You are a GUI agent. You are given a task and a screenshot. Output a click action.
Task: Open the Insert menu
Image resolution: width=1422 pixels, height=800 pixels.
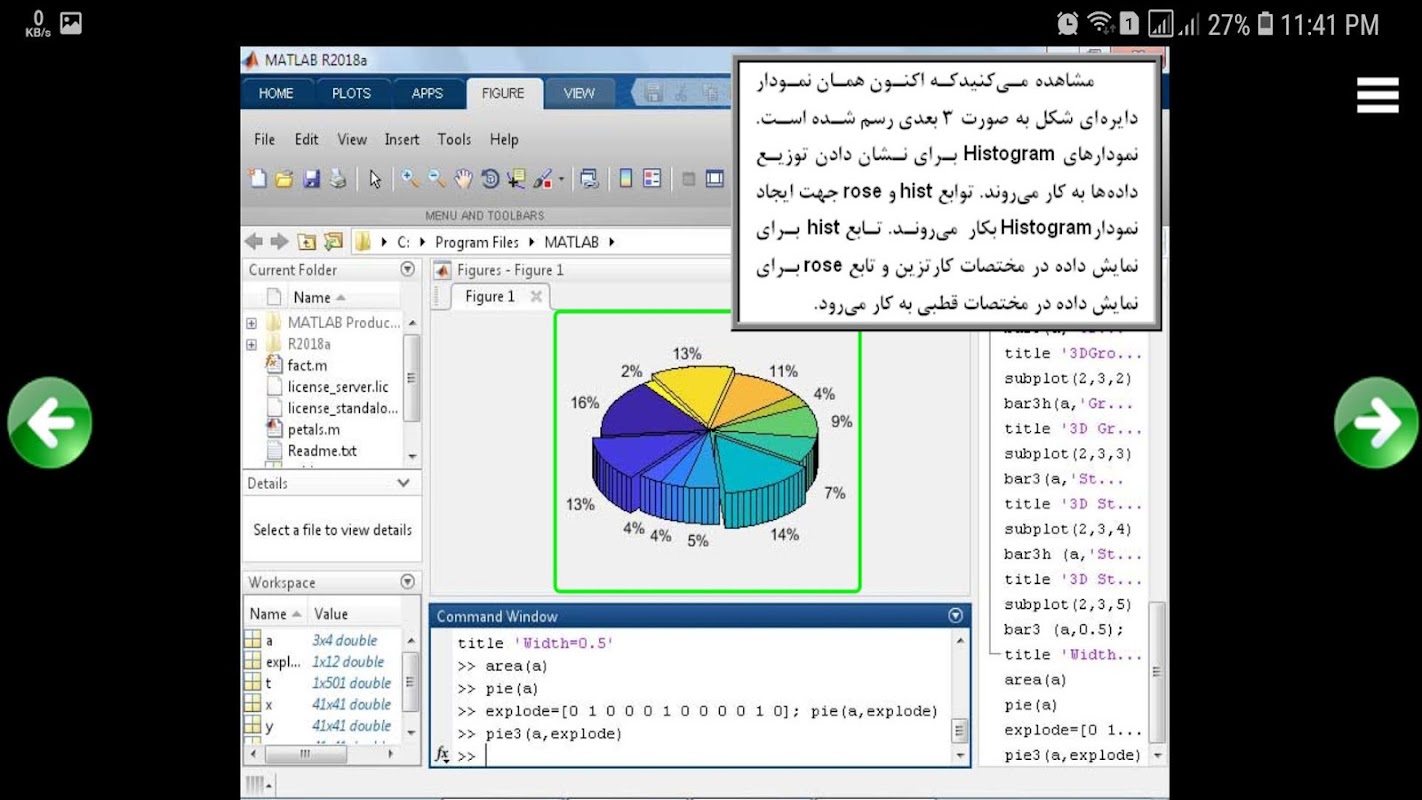pyautogui.click(x=402, y=139)
